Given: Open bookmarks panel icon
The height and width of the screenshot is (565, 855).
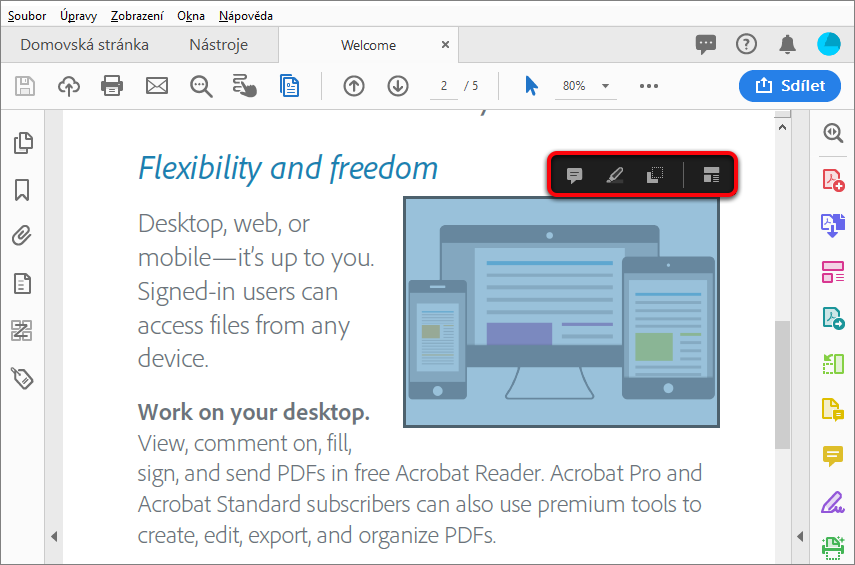Looking at the screenshot, I should 22,190.
